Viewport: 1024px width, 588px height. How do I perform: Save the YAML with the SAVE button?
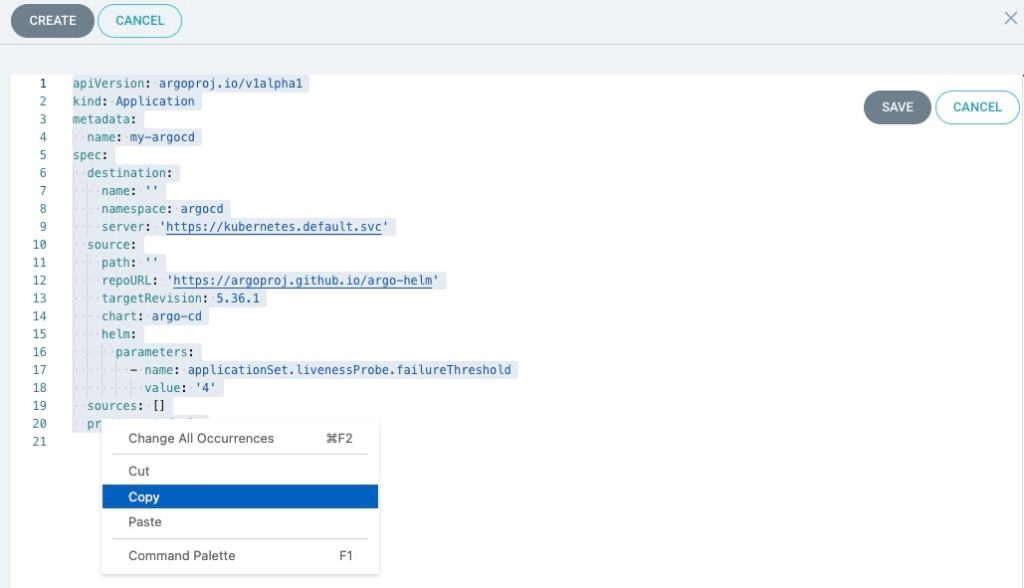[x=897, y=107]
